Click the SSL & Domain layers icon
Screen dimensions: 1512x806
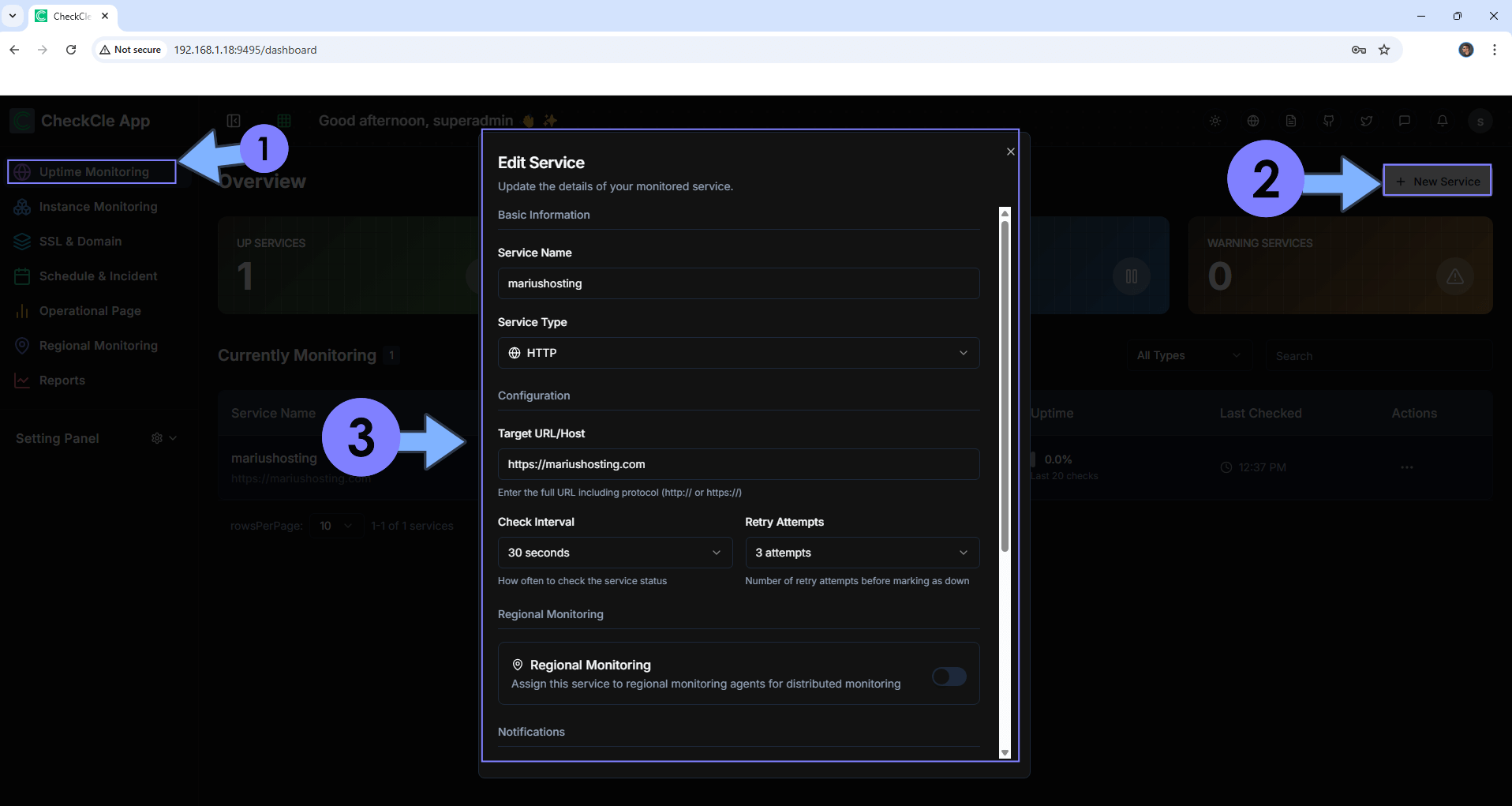pyautogui.click(x=22, y=242)
